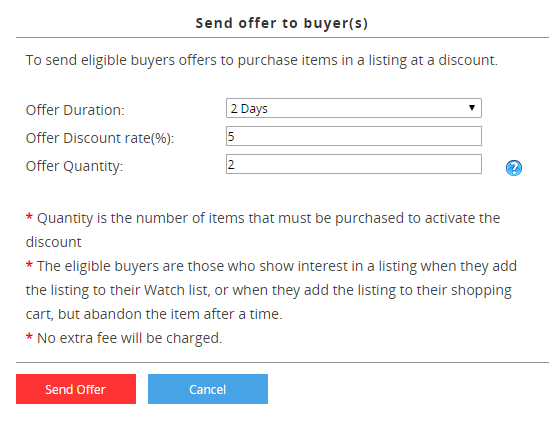Click the blue help icon beside Offer Quantity
Screen dimensions: 560x423
(x=514, y=168)
